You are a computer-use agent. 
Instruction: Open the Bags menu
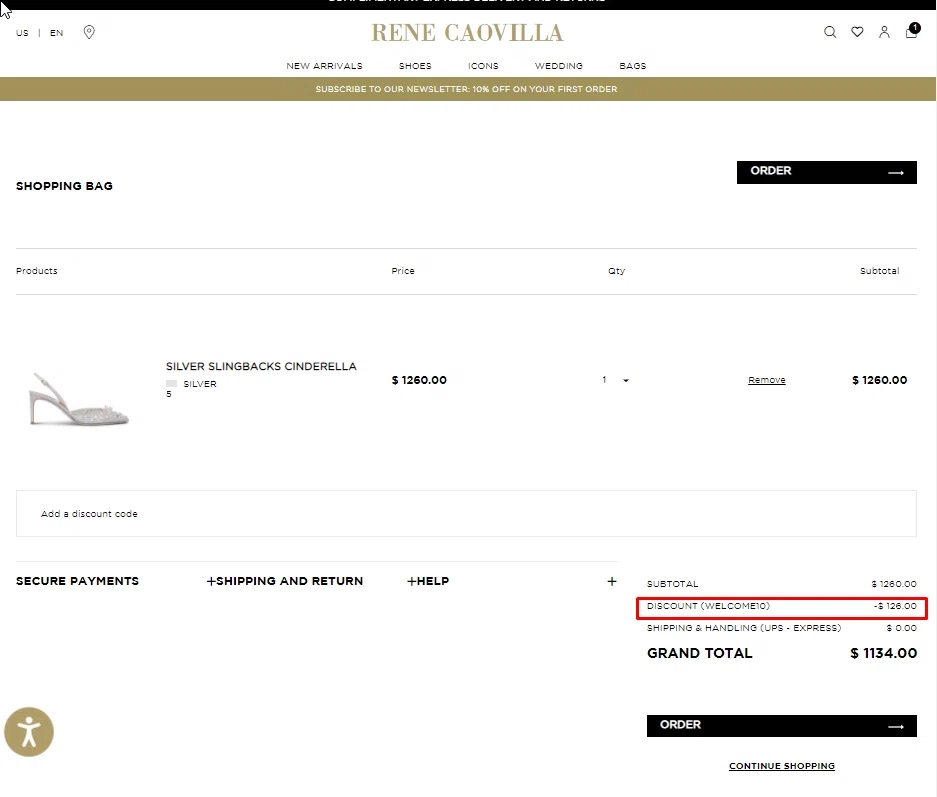[x=633, y=66]
